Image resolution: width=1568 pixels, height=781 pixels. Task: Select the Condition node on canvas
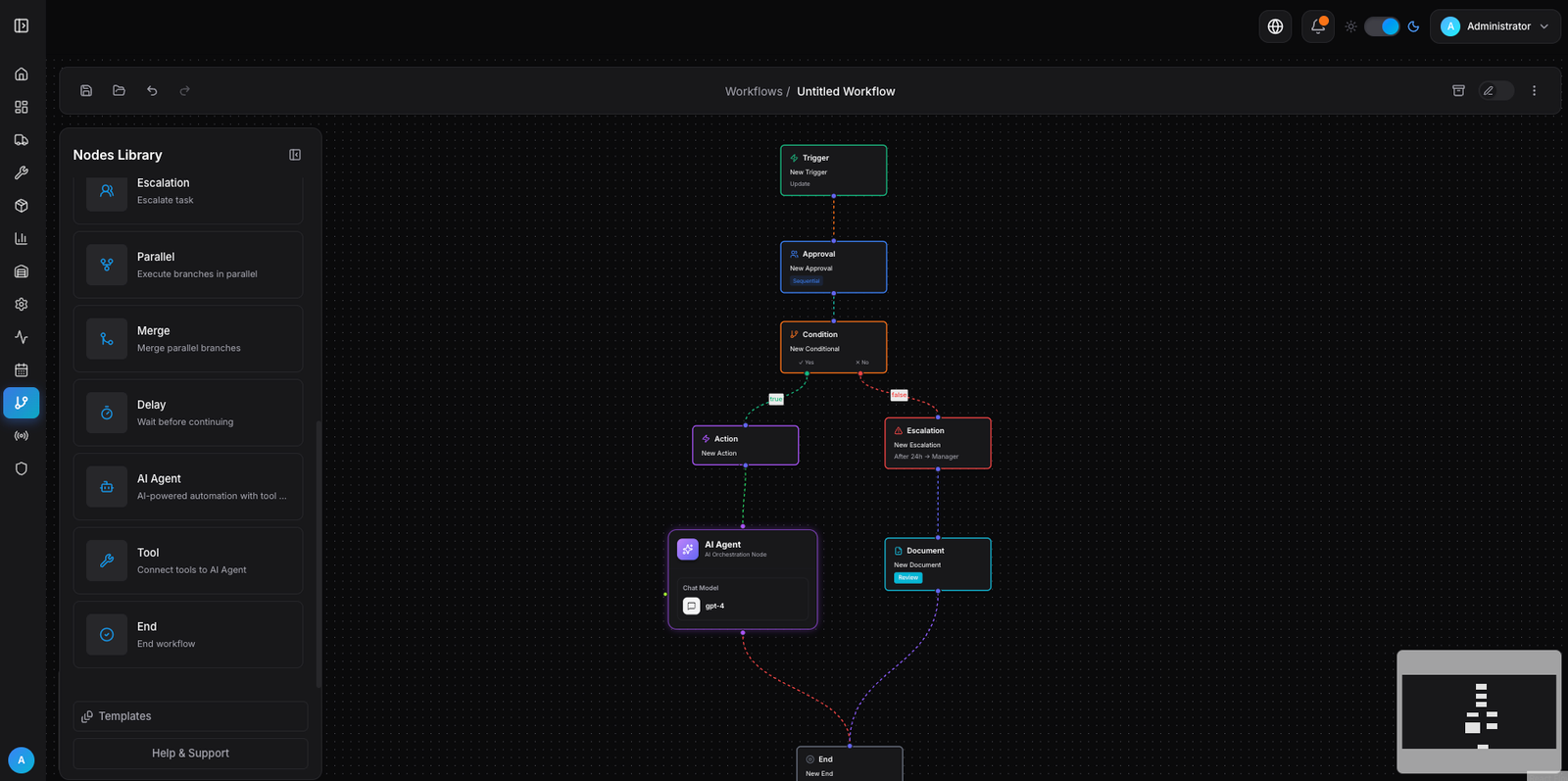click(834, 347)
